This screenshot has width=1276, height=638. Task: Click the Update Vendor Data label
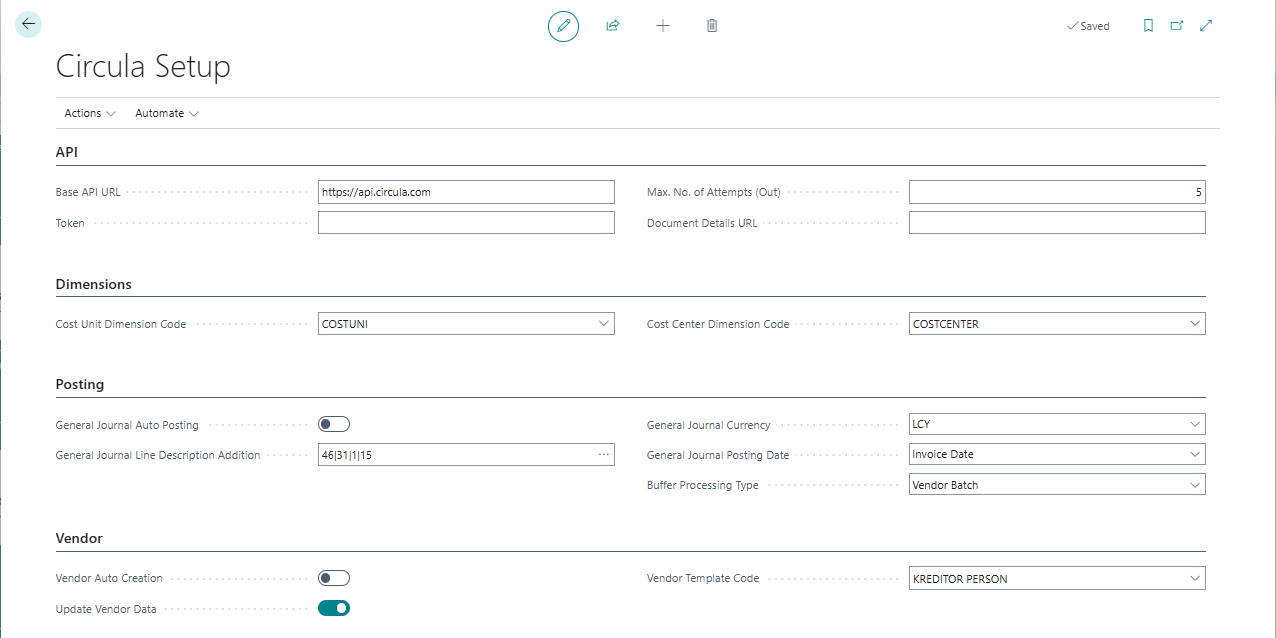[106, 609]
